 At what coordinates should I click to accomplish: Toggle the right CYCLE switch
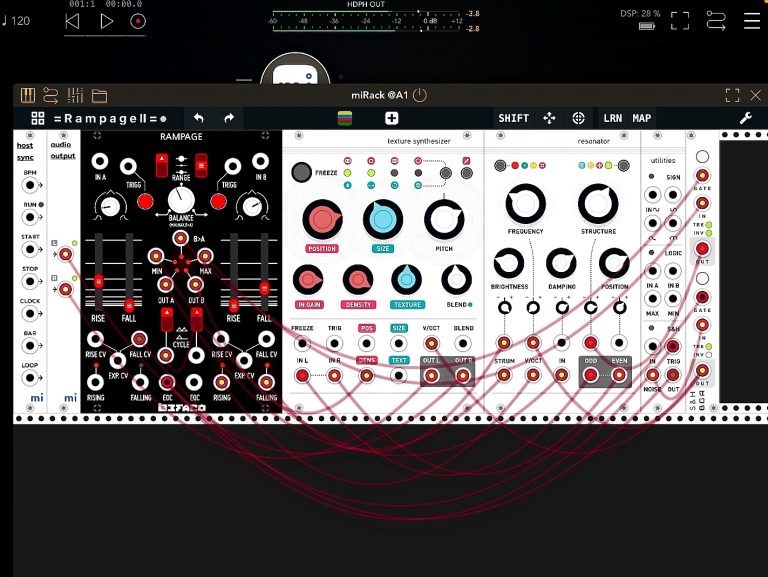[196, 319]
